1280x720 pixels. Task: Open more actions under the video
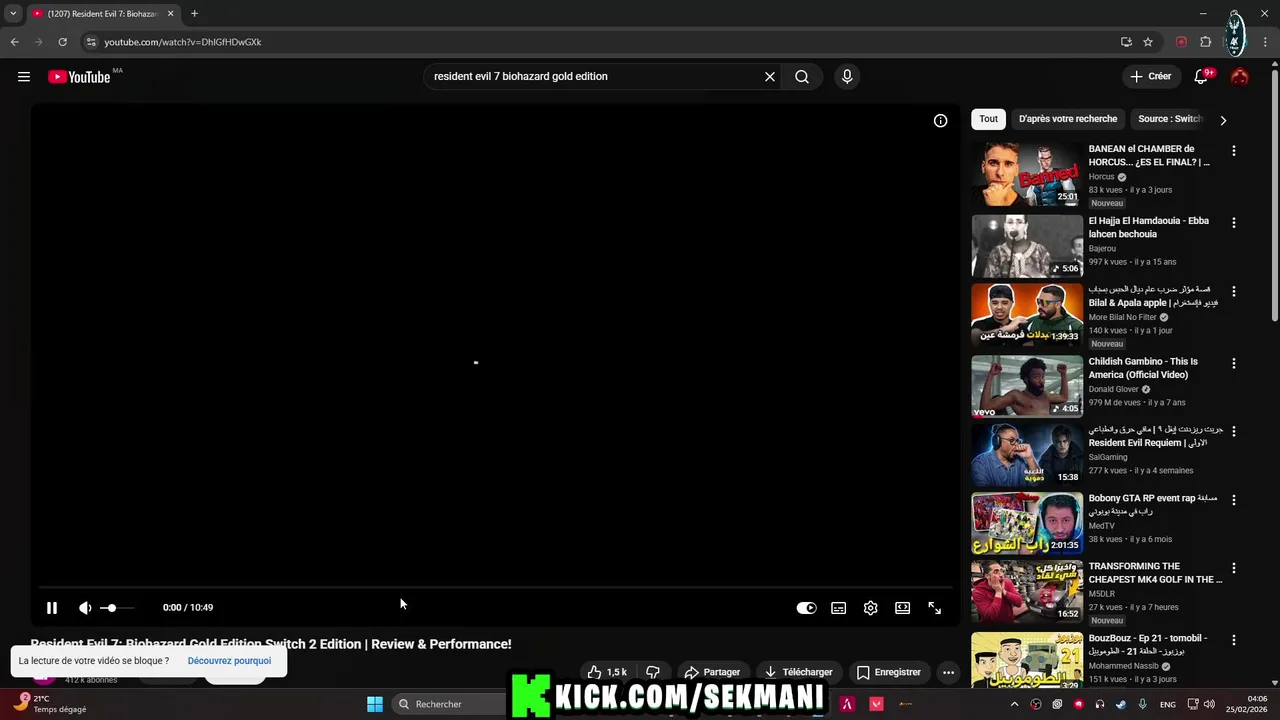tap(948, 672)
